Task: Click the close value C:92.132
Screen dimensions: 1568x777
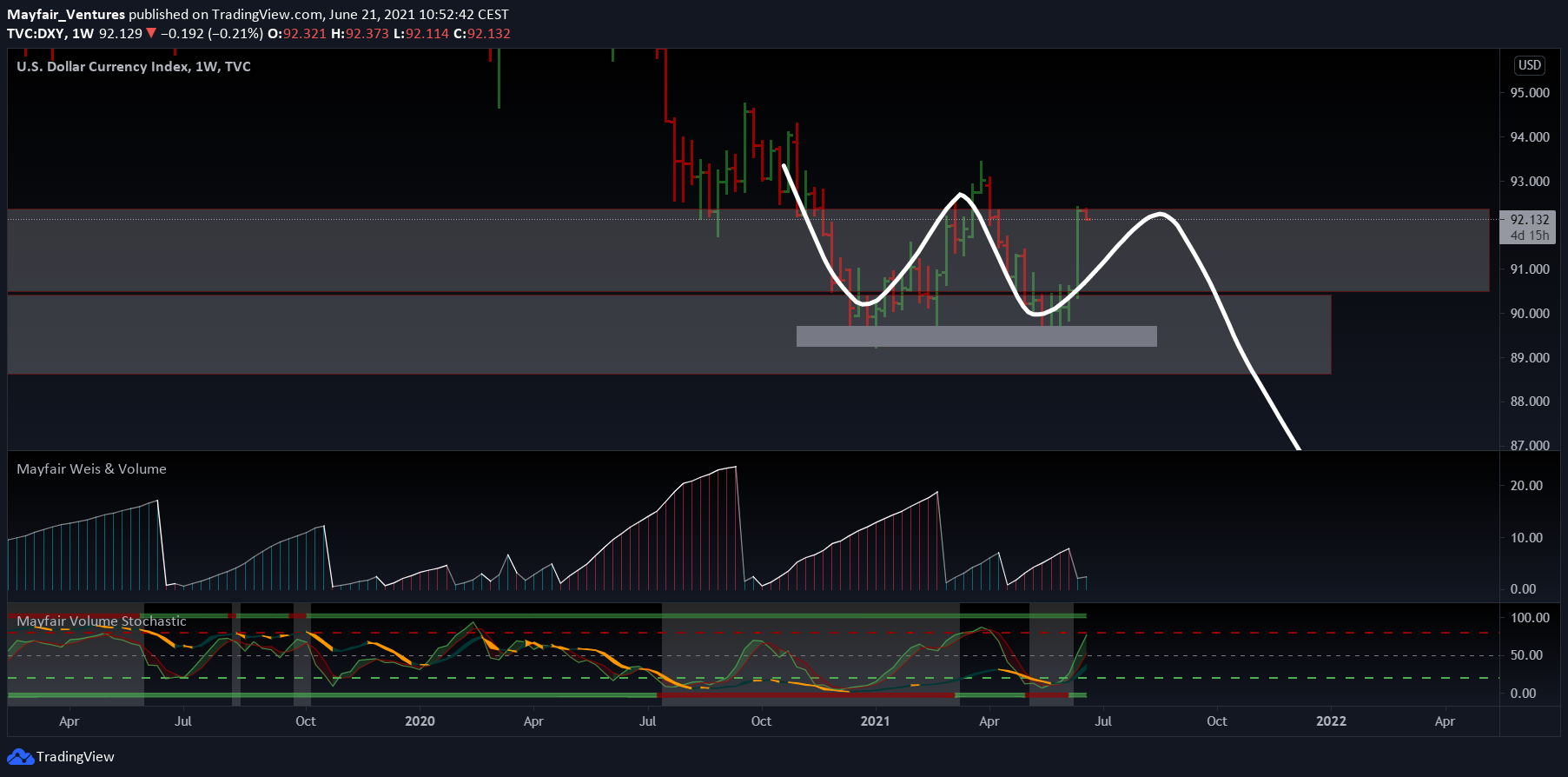Action: pyautogui.click(x=482, y=34)
